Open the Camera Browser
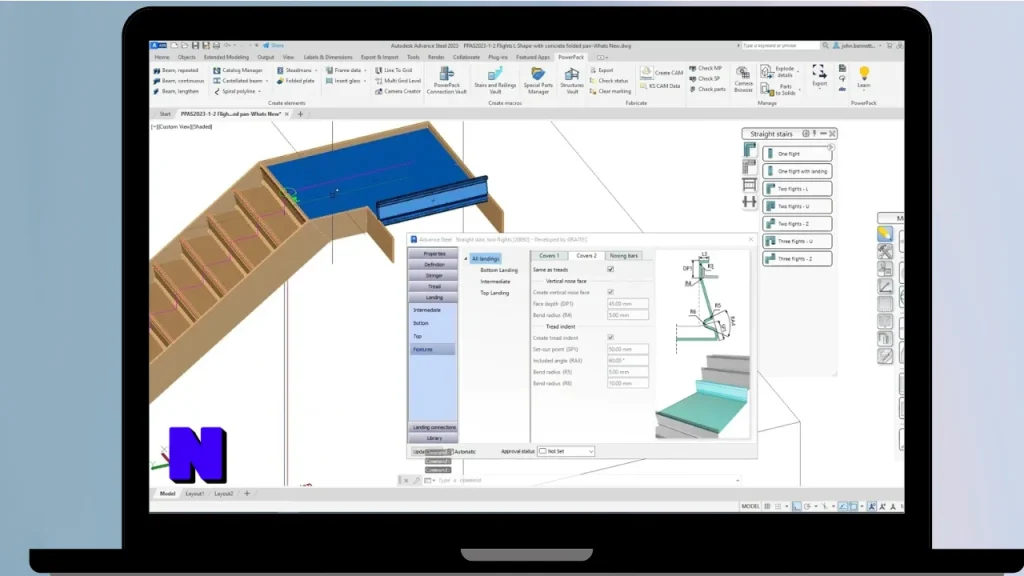This screenshot has width=1024, height=576. (x=743, y=80)
